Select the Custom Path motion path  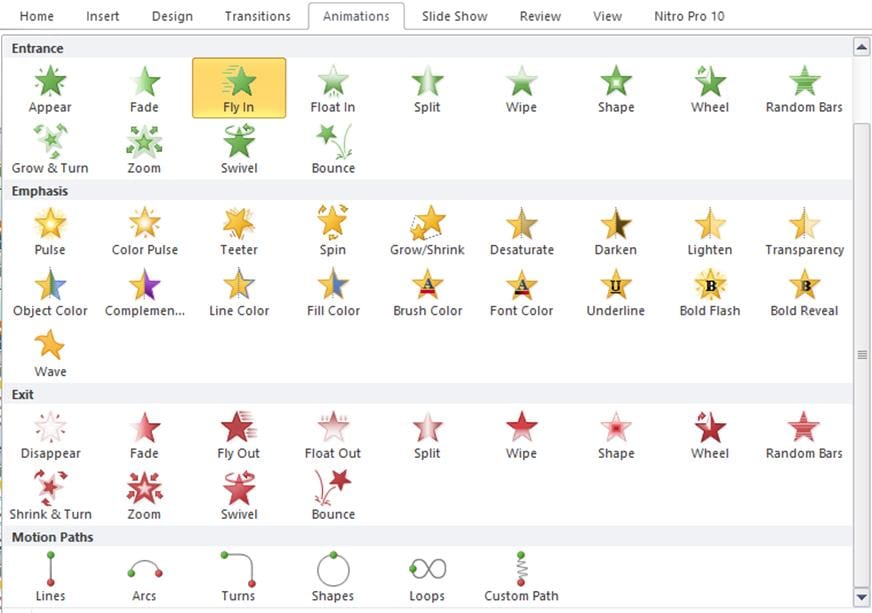click(x=521, y=576)
